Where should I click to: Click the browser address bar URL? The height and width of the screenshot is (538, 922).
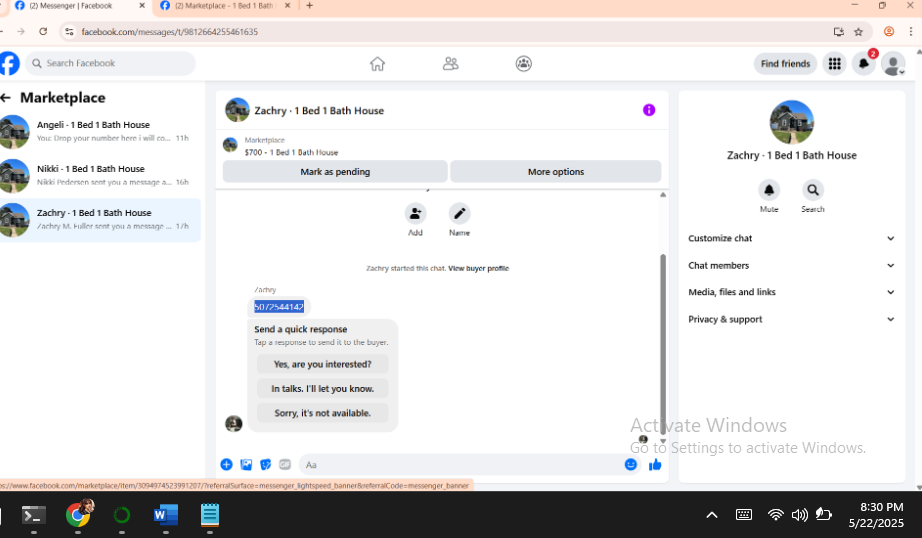(x=169, y=32)
